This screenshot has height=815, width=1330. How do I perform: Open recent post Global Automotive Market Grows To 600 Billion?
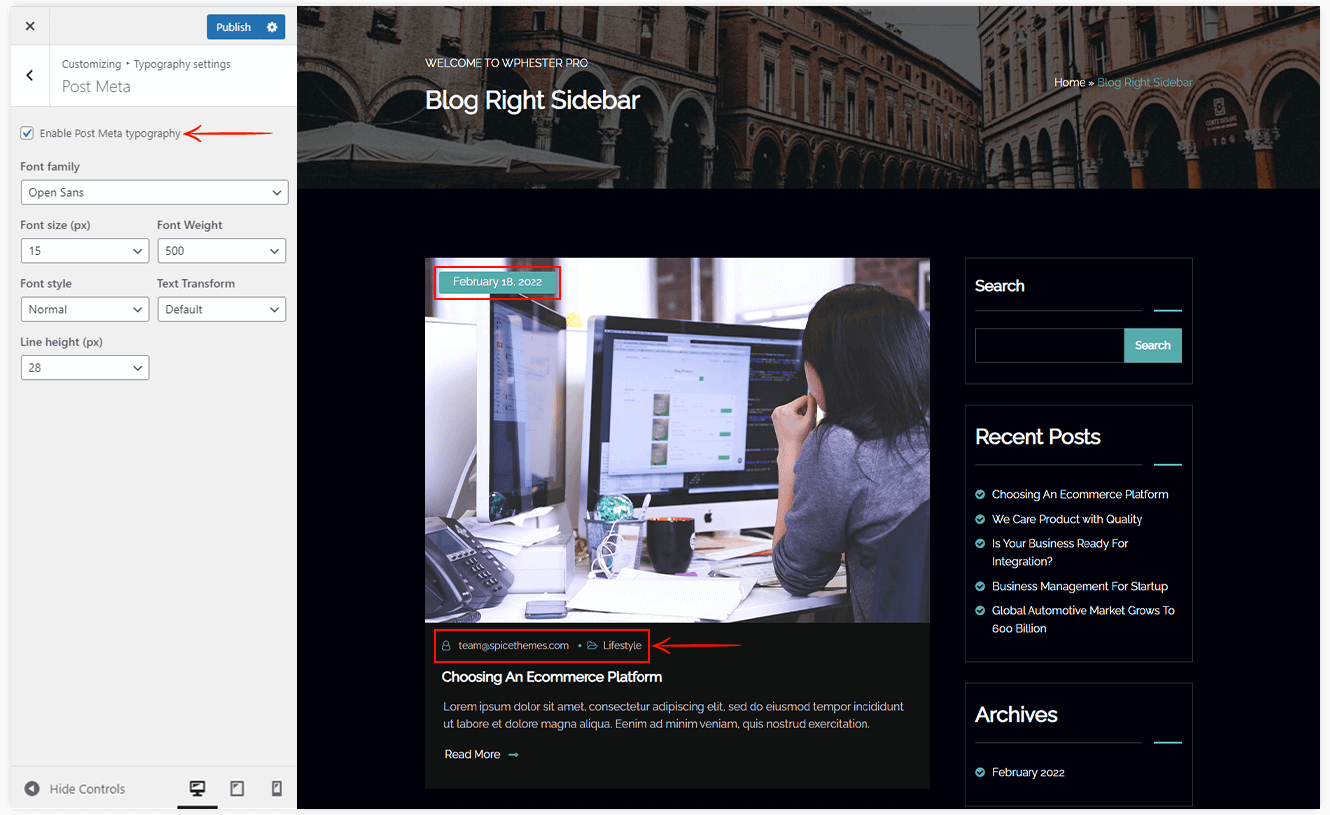1083,620
